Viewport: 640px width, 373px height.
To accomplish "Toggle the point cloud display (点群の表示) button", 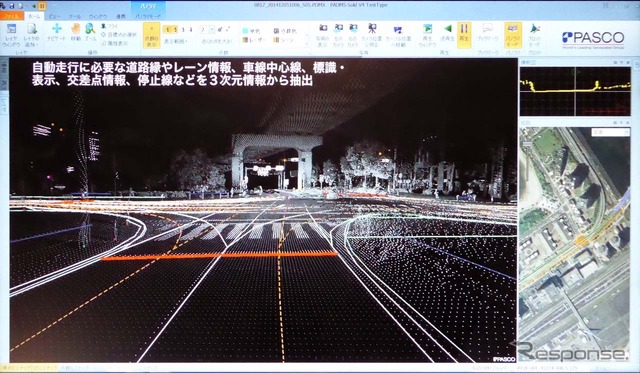I will tap(151, 35).
